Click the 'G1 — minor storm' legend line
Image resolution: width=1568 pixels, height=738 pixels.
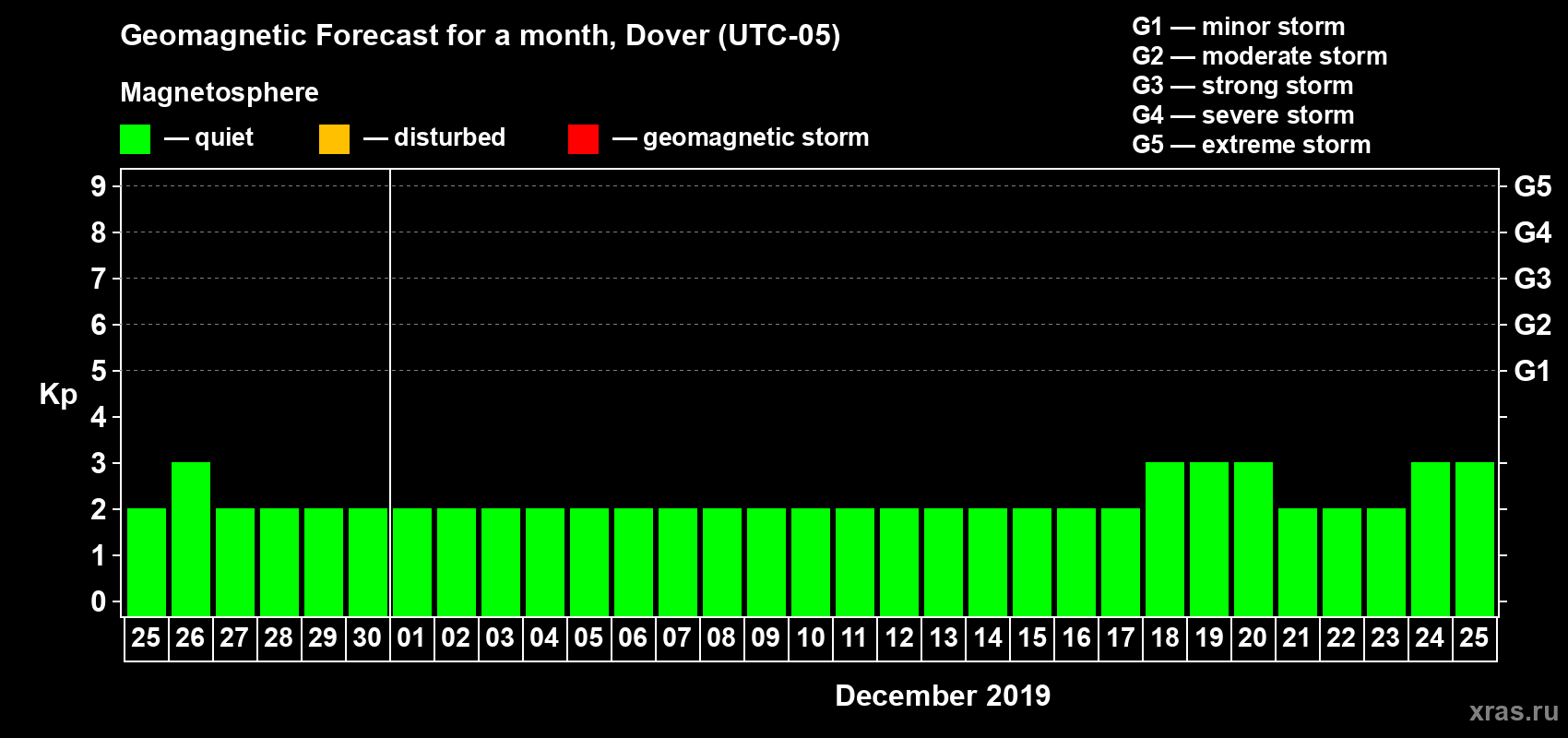click(1239, 27)
